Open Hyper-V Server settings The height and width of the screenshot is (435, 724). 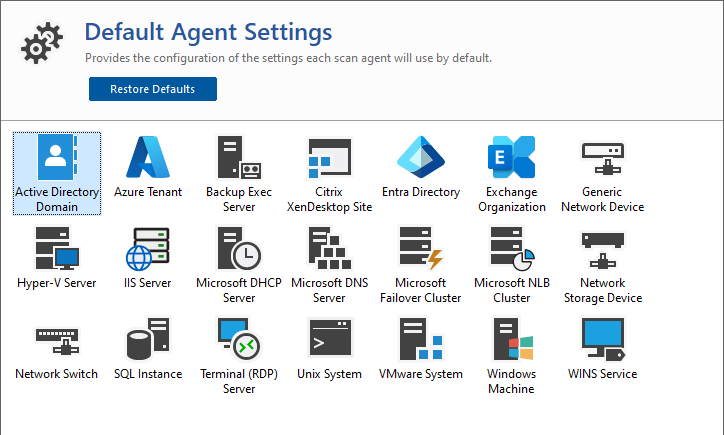click(57, 248)
